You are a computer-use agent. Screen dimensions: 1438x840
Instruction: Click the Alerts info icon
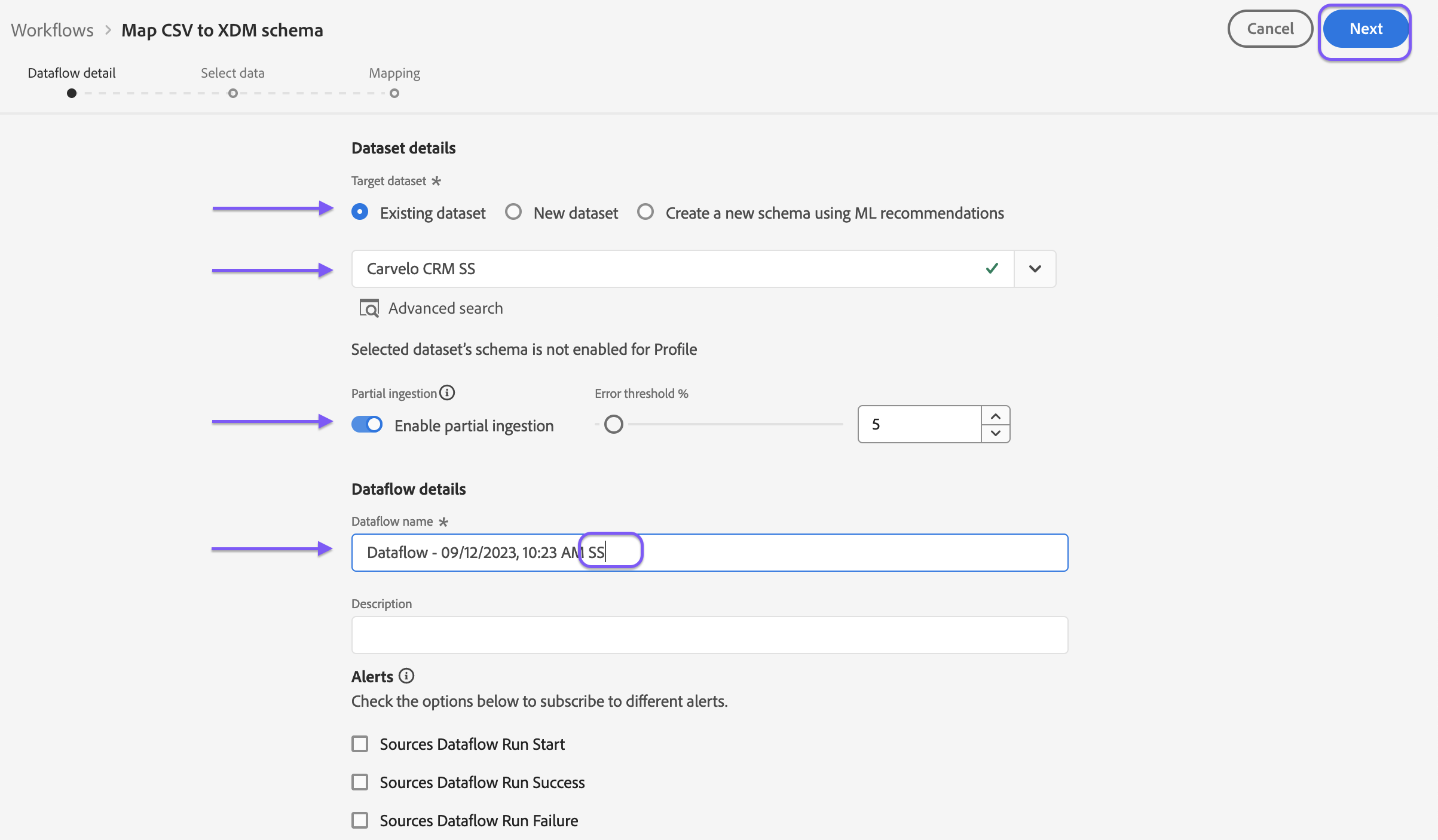point(406,676)
